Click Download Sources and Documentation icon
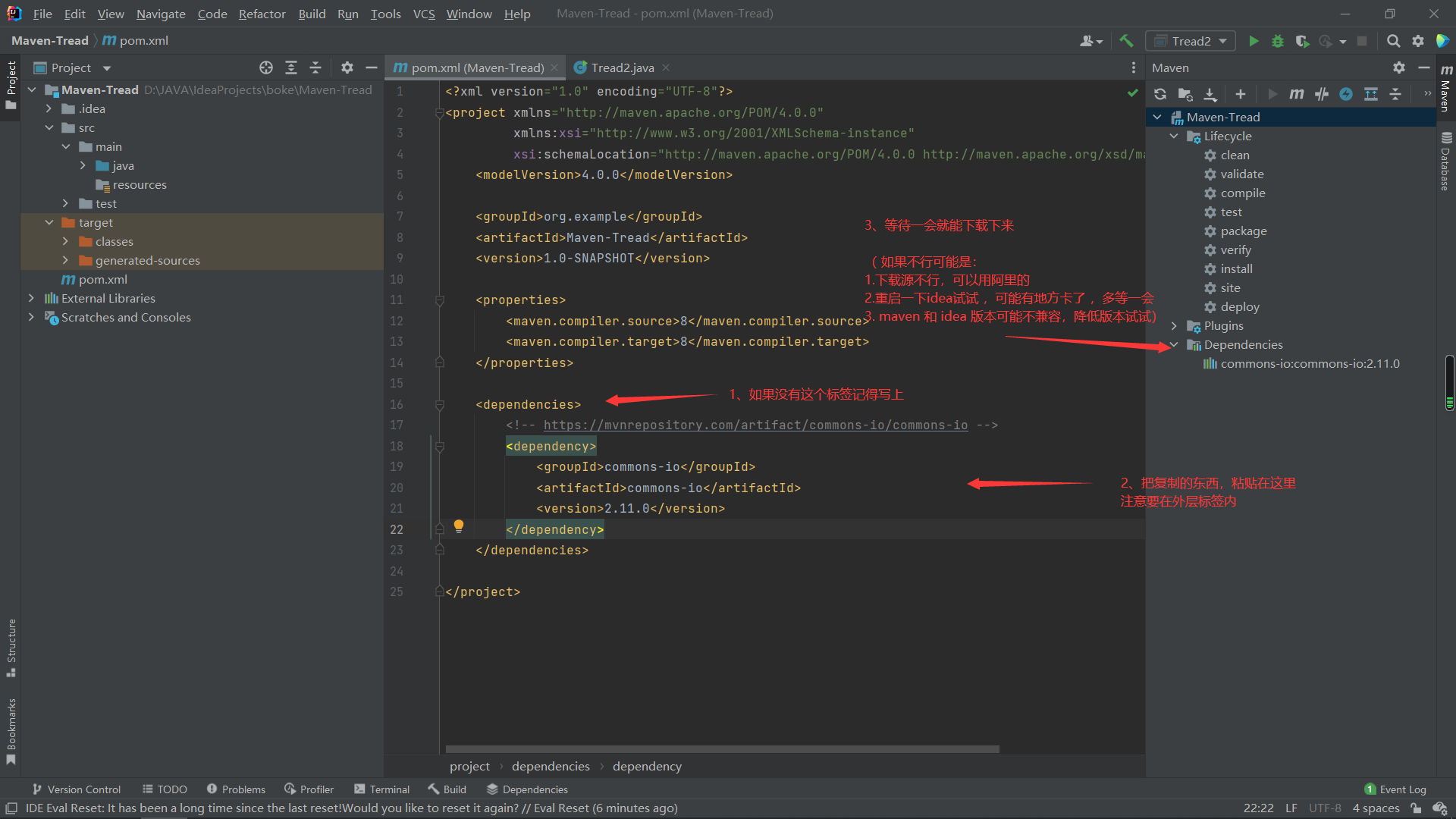 1210,94
